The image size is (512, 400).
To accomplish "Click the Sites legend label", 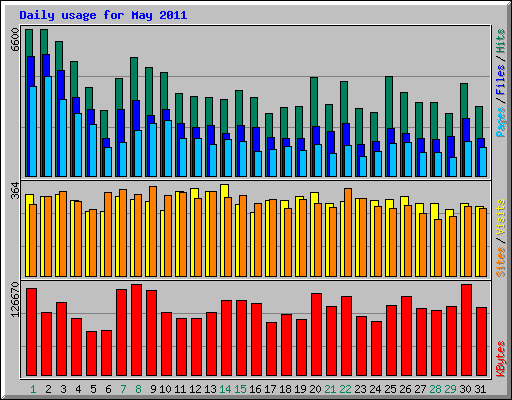I will [500, 262].
